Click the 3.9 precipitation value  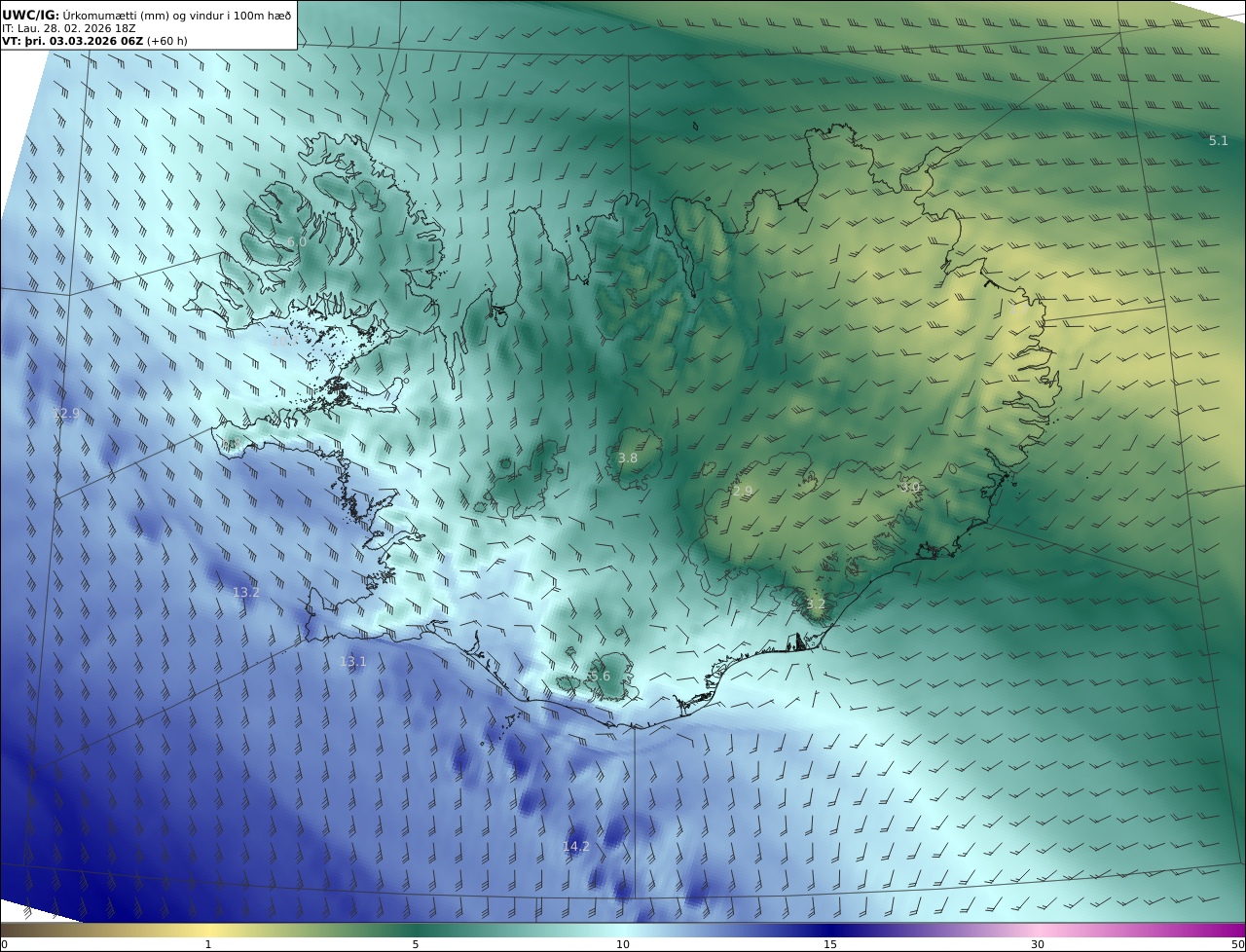[910, 487]
